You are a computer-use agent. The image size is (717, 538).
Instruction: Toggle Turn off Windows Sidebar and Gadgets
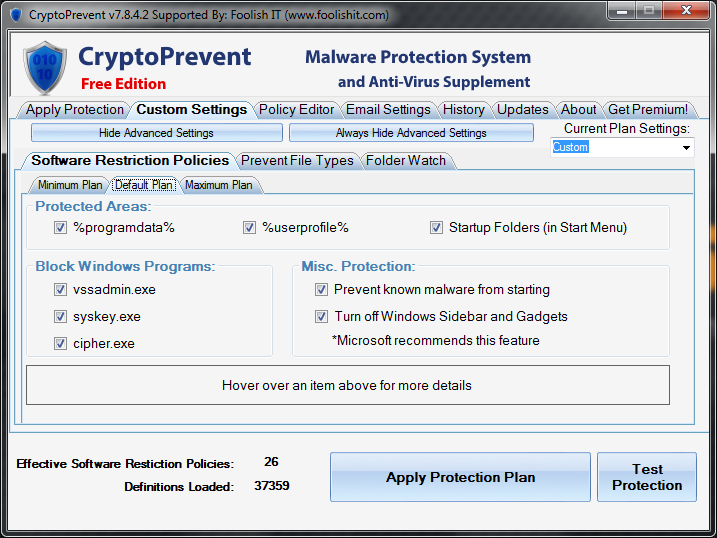tap(321, 316)
